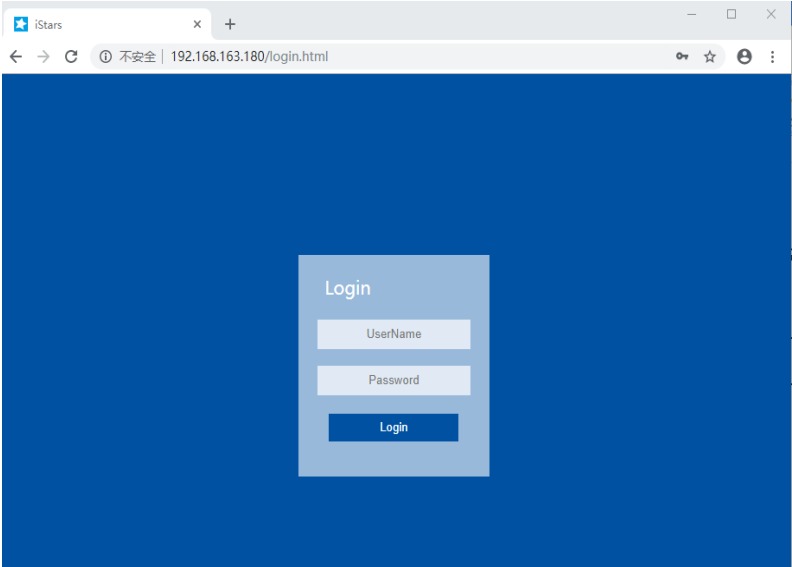This screenshot has height=567, width=792.
Task: Minimize the Chrome window
Action: (x=691, y=14)
